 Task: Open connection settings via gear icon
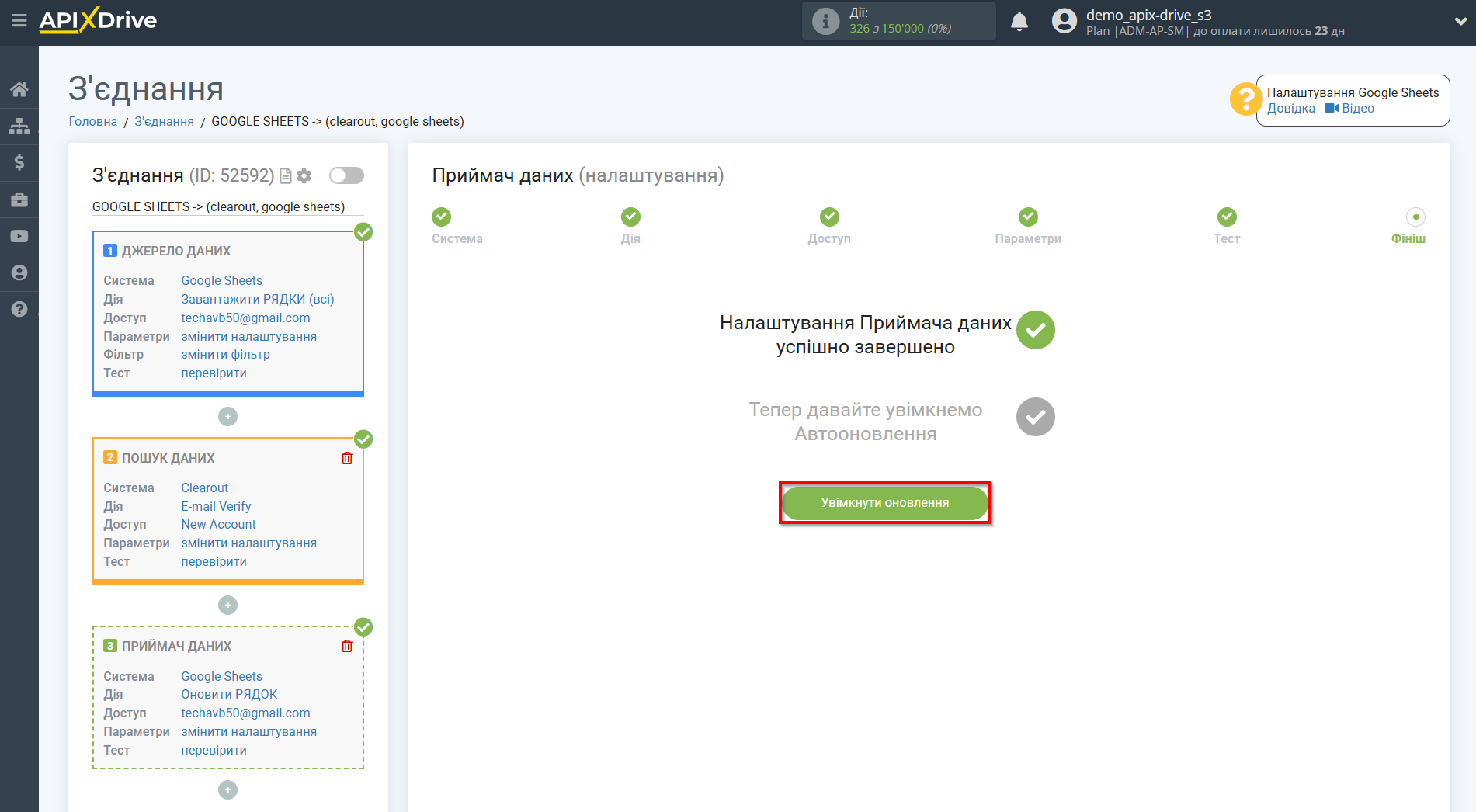click(x=304, y=175)
